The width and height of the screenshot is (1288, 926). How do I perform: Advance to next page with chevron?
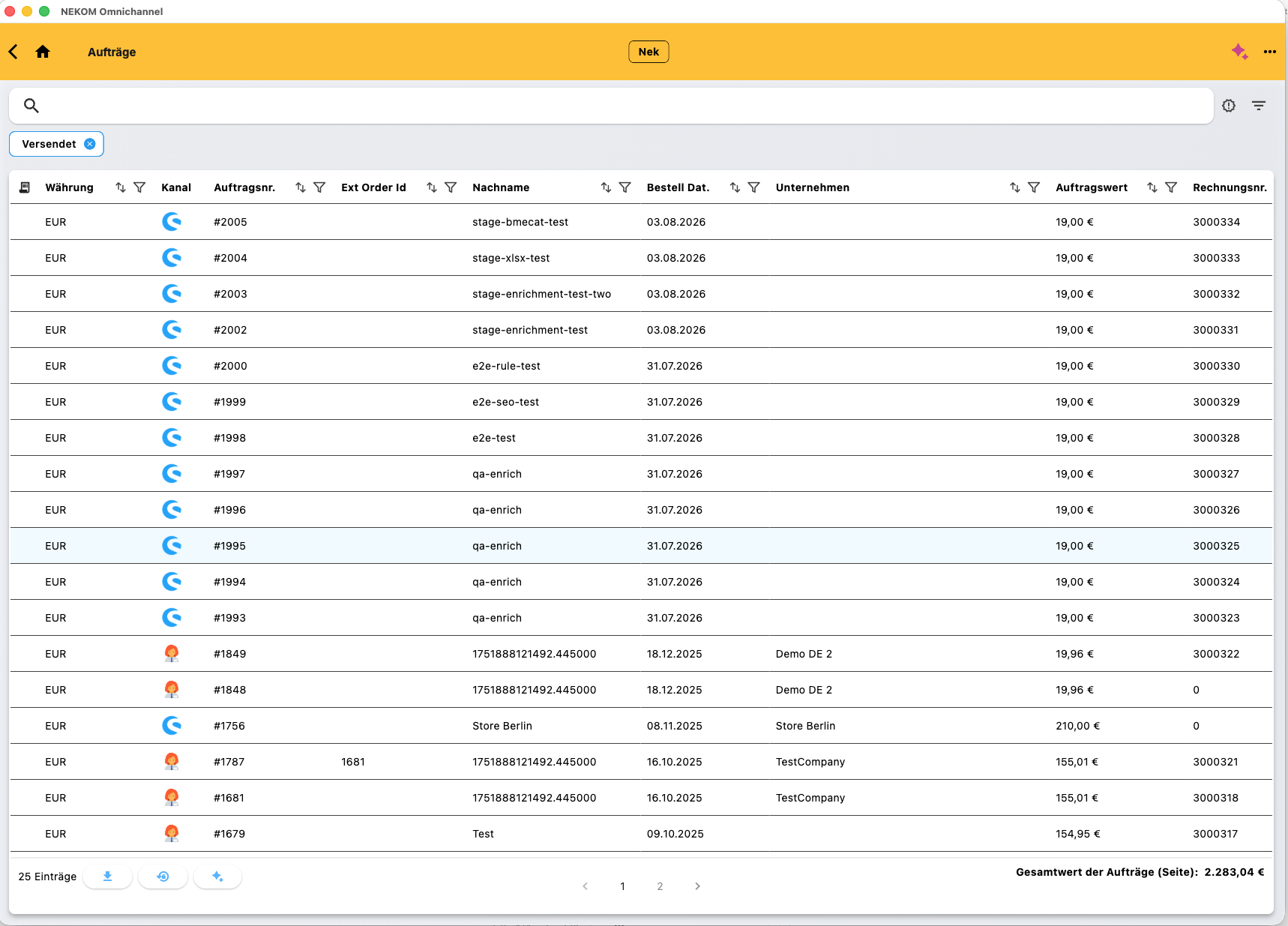(x=697, y=886)
